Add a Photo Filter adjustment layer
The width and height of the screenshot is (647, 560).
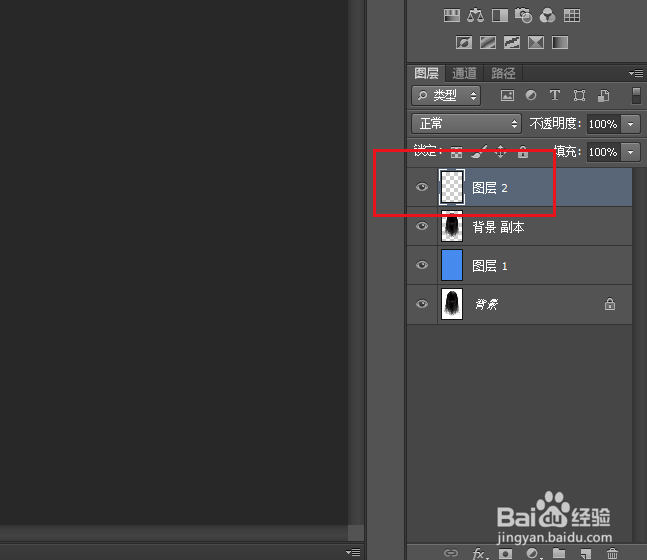click(x=524, y=16)
